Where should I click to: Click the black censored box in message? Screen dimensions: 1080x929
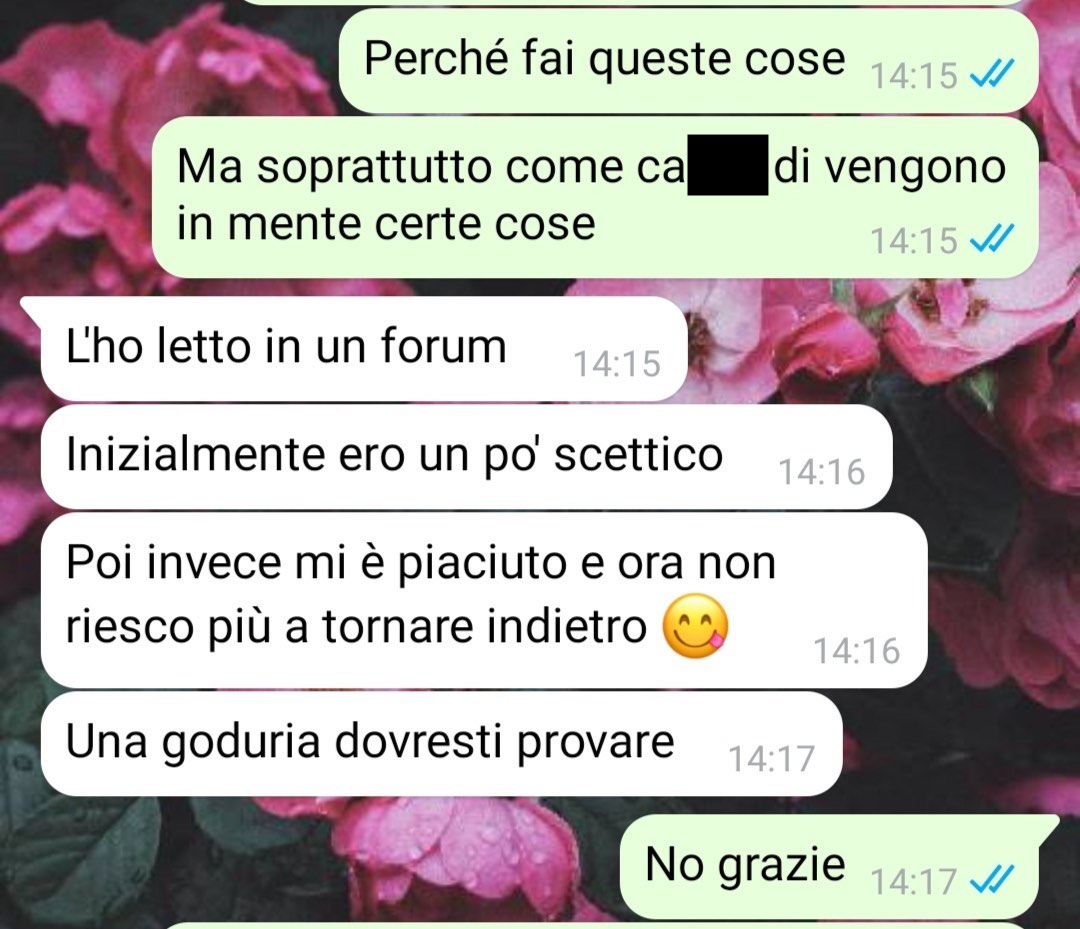[728, 165]
